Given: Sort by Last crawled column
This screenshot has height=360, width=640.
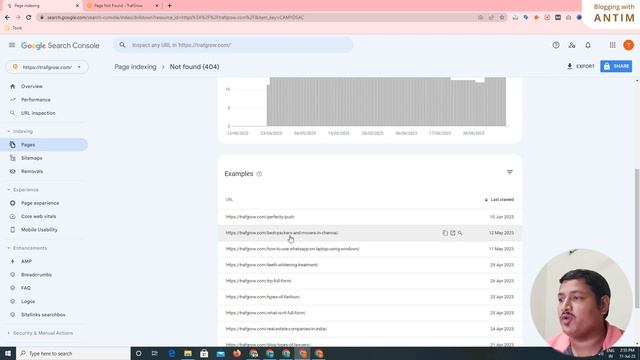Looking at the screenshot, I should pyautogui.click(x=499, y=200).
